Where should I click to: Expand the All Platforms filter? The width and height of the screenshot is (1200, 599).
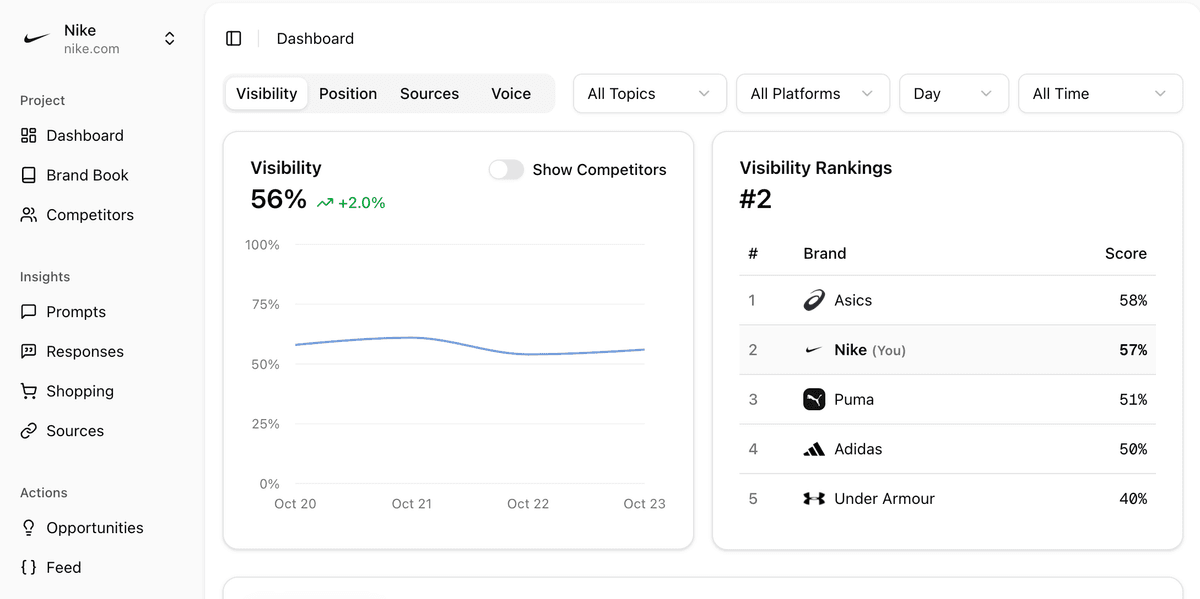(812, 93)
